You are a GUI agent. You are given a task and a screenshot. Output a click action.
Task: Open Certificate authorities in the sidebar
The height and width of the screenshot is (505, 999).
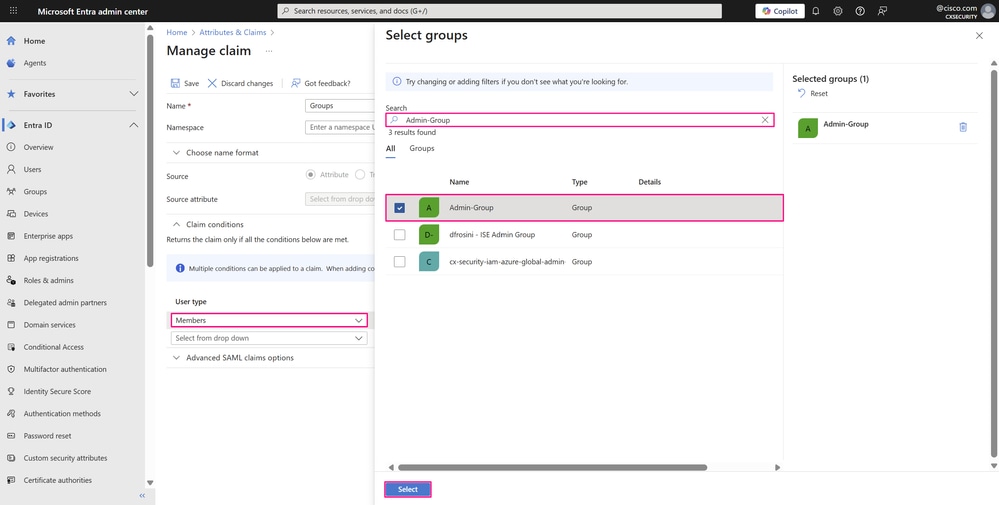click(57, 480)
